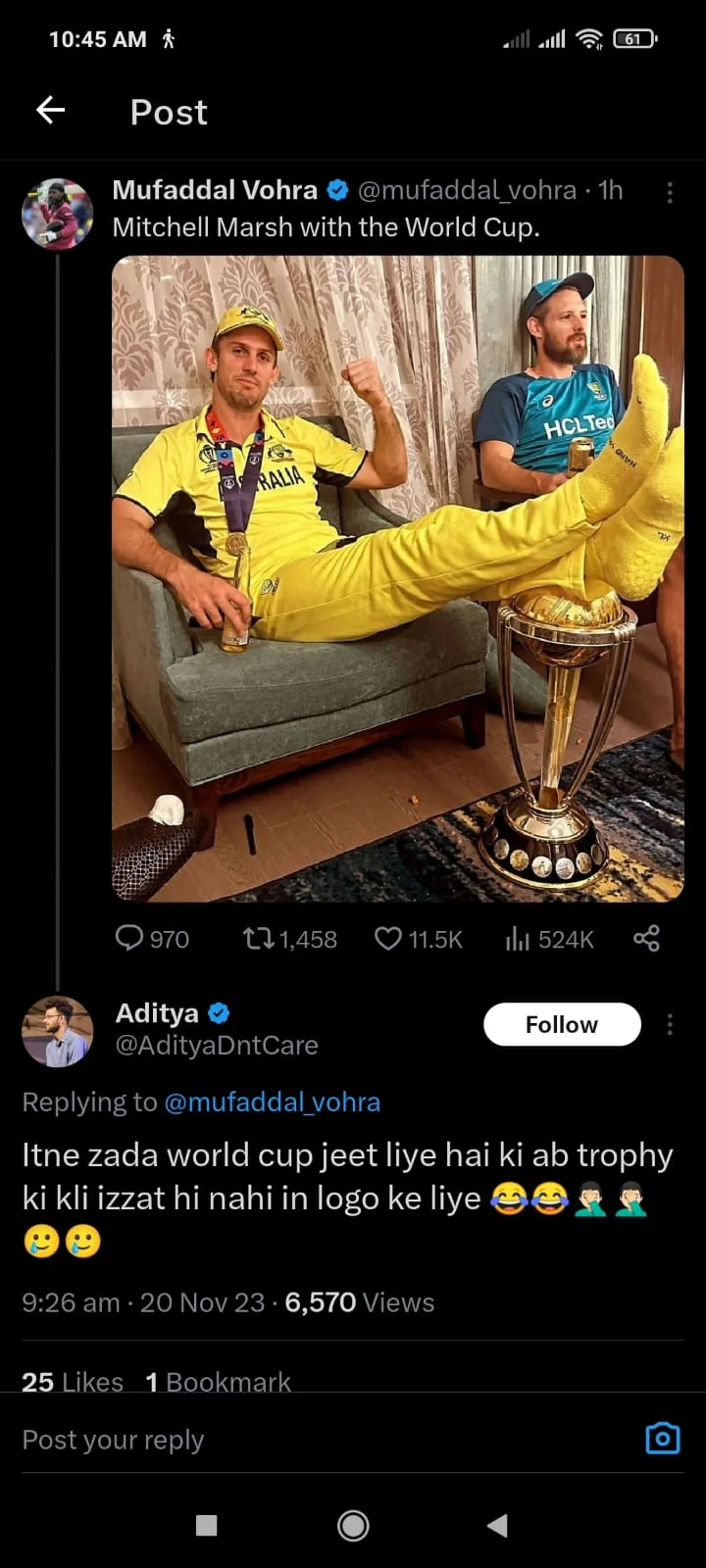
Task: Tap the share icon under the photo
Action: coord(646,939)
